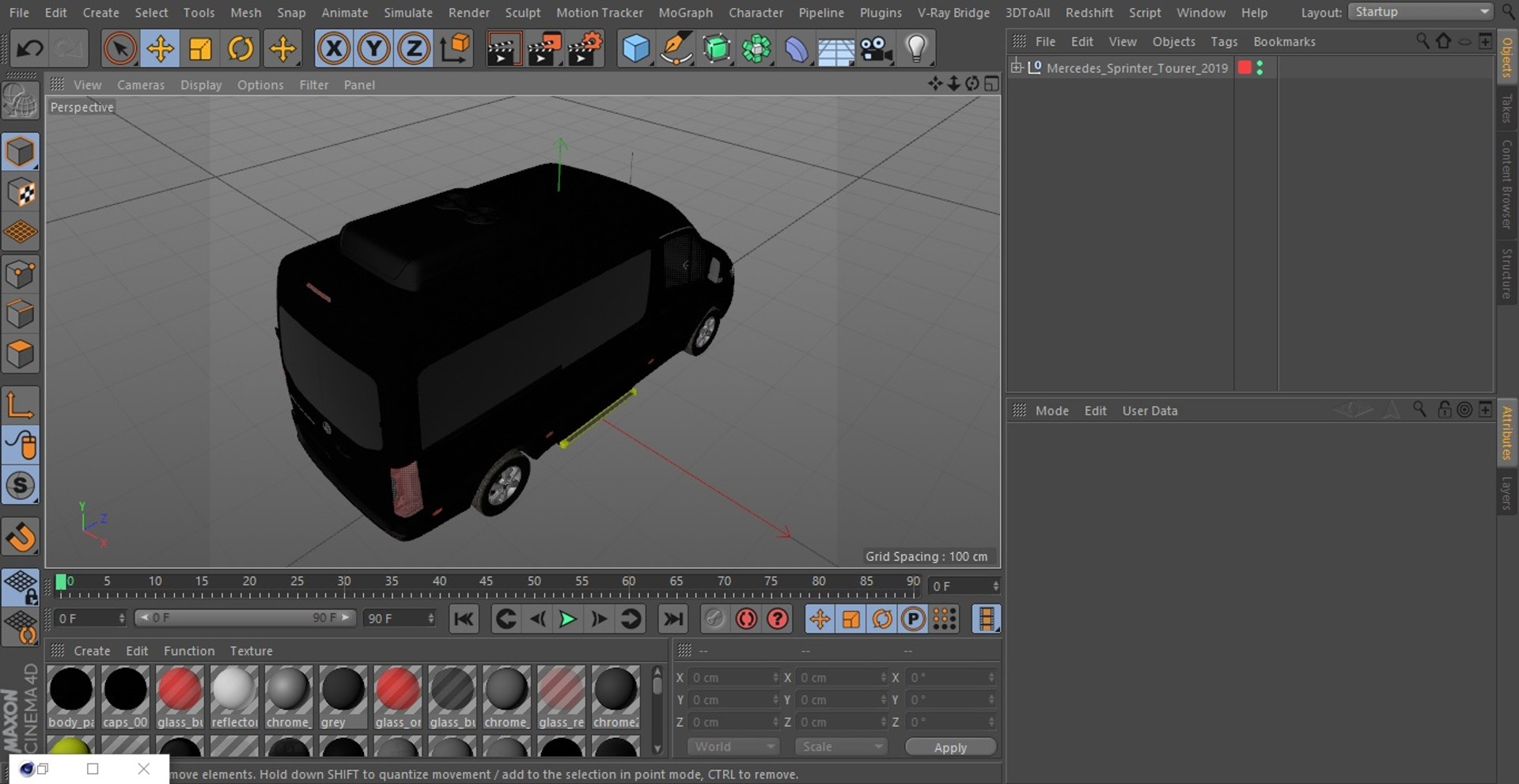
Task: Open the Objects panel Tags menu
Action: 1224,42
